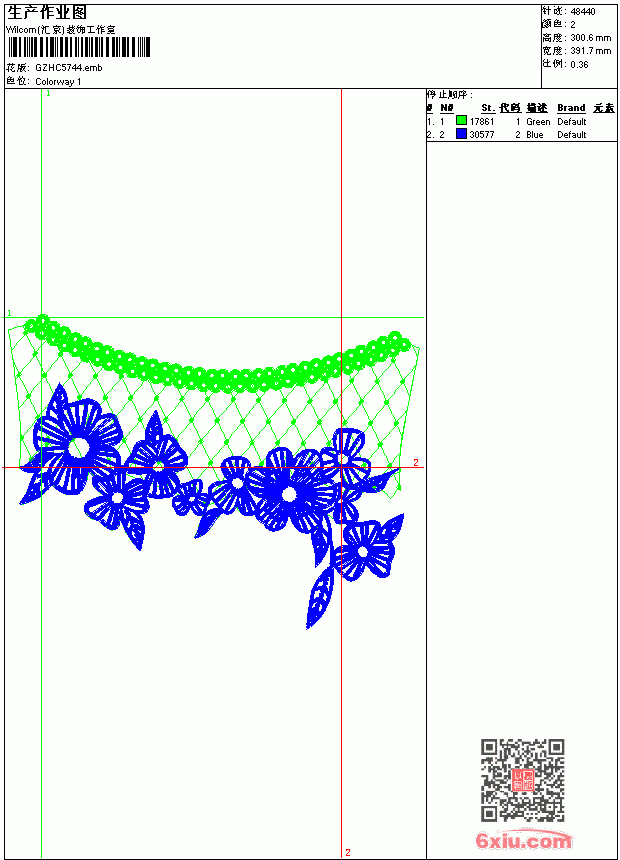Click the Colorway 1 label
This screenshot has height=860, width=620.
click(58, 82)
